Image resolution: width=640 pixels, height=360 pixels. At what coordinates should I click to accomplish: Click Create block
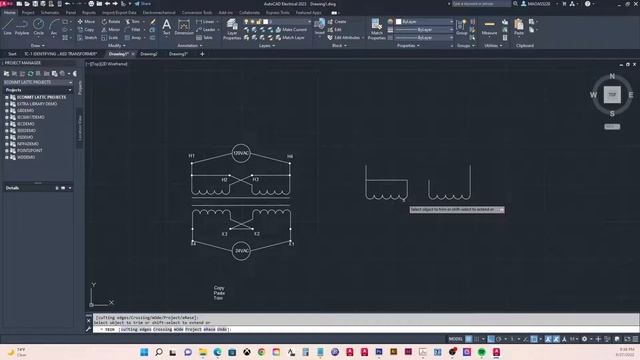tap(337, 22)
